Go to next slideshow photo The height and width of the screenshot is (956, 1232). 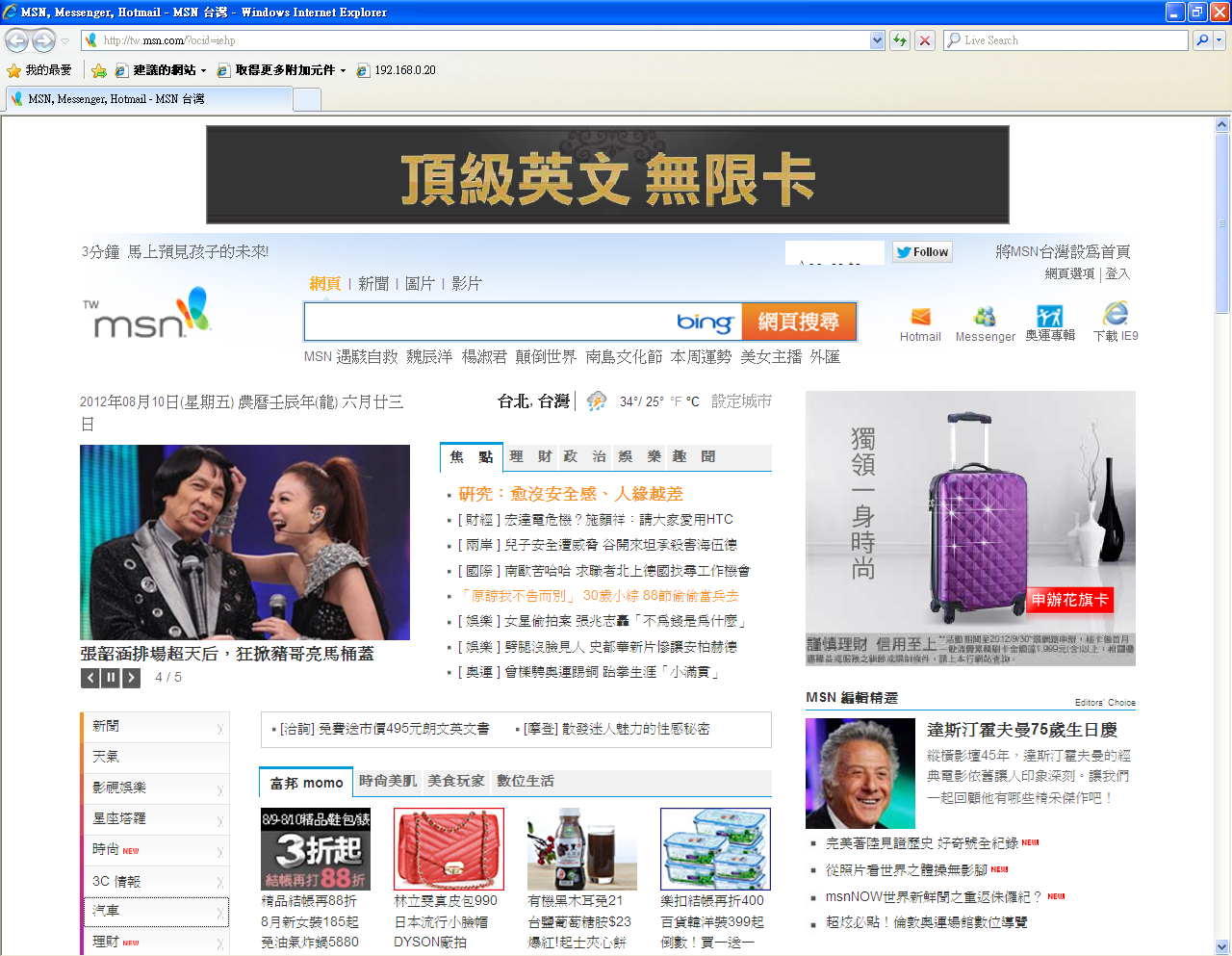pyautogui.click(x=132, y=678)
